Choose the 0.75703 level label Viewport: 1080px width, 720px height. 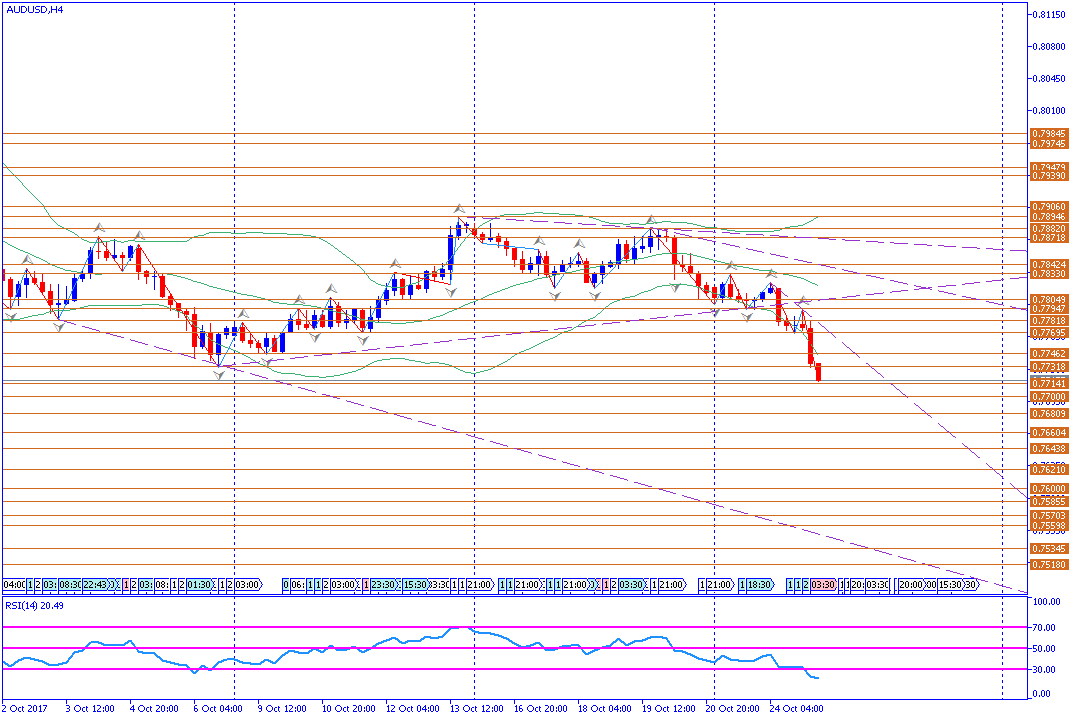1049,516
